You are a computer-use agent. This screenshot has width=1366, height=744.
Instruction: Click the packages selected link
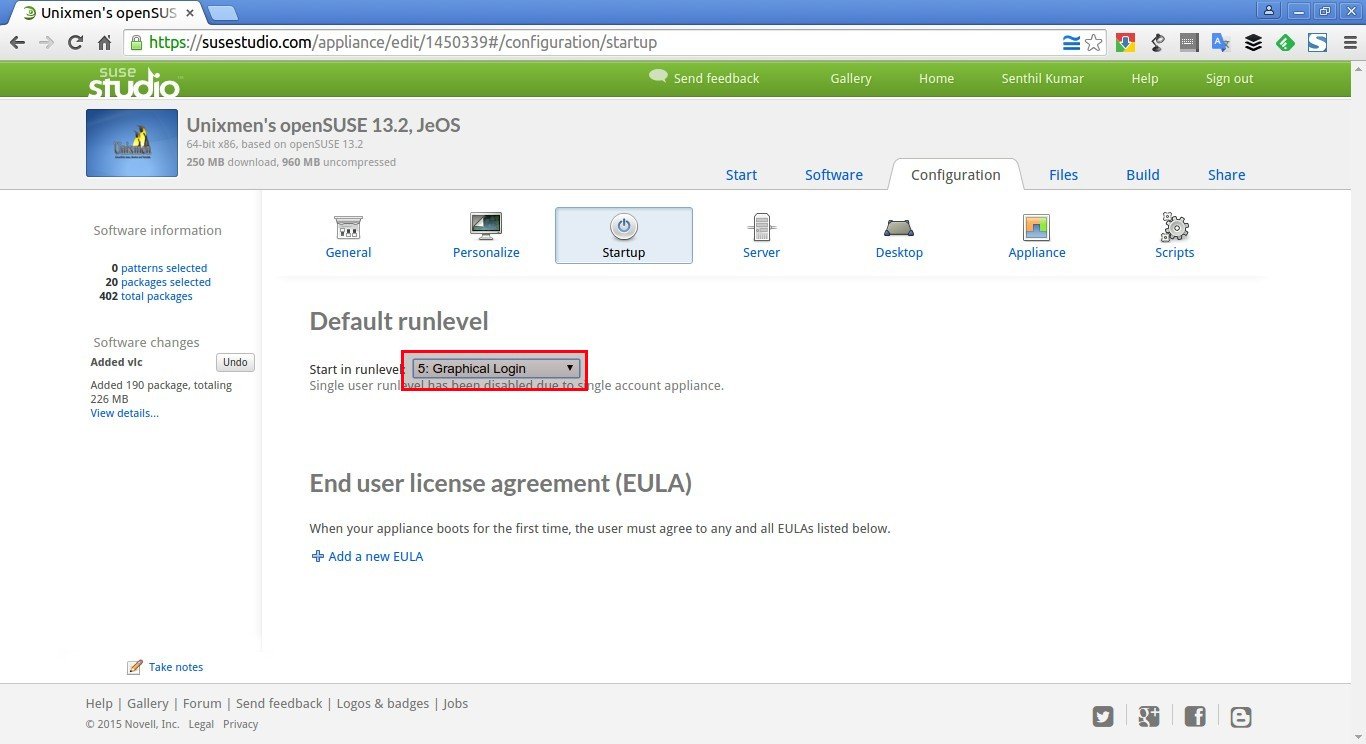pos(166,282)
